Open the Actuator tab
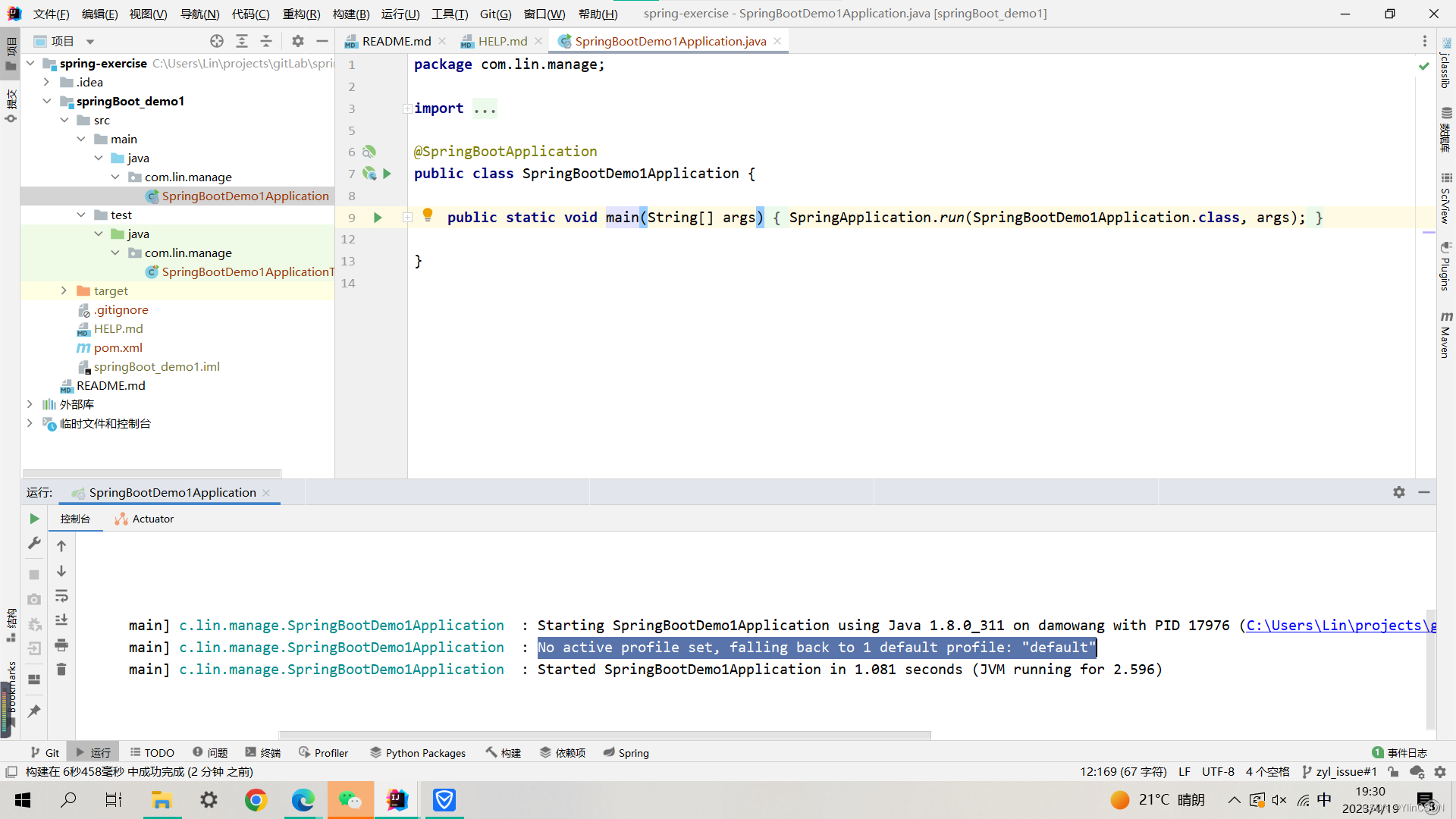Image resolution: width=1456 pixels, height=819 pixels. 144,519
